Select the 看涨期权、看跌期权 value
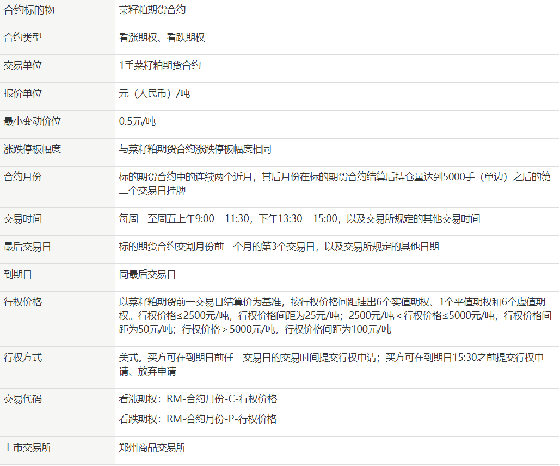Screen dimensions: 560x466 [162, 37]
